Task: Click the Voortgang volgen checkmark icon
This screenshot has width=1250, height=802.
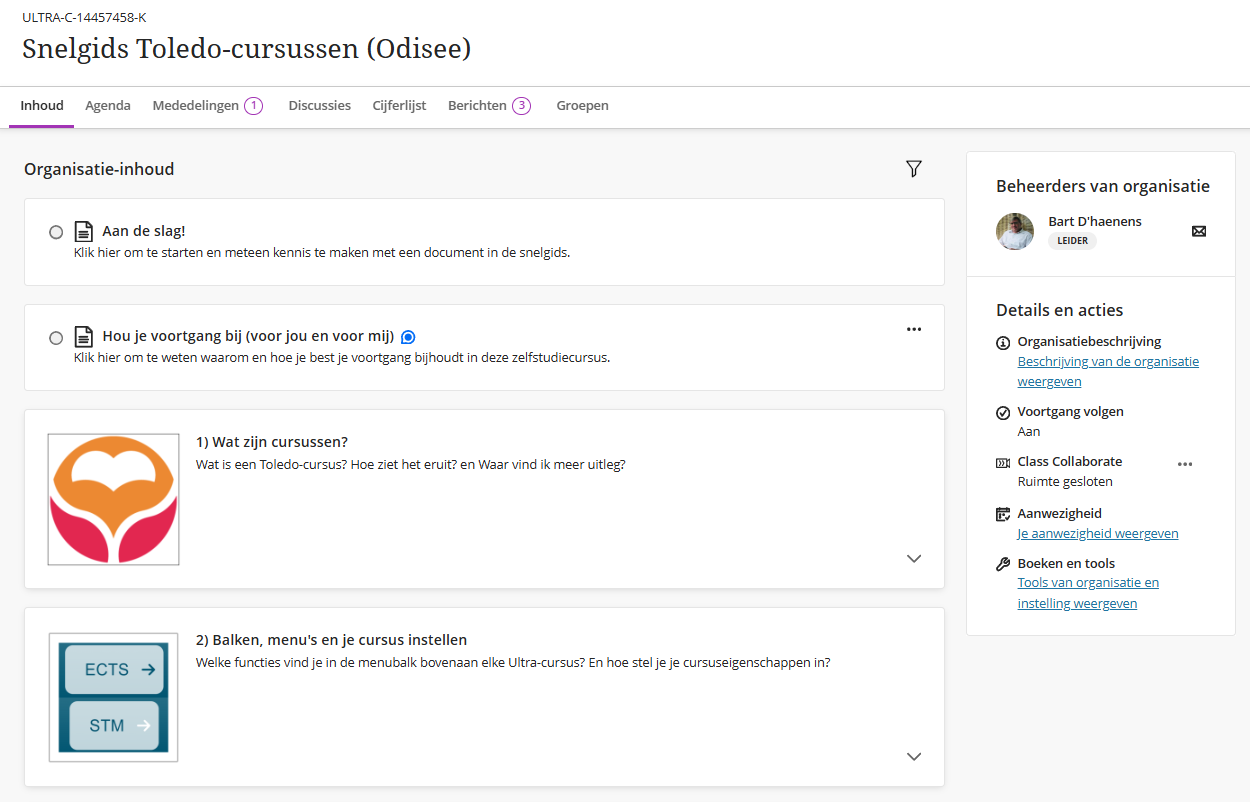Action: coord(1003,413)
